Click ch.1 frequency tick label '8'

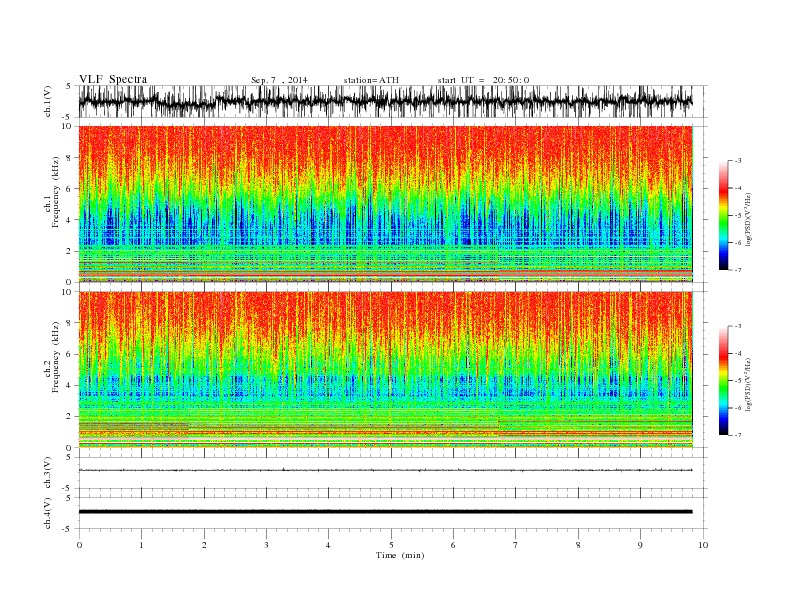pyautogui.click(x=70, y=158)
